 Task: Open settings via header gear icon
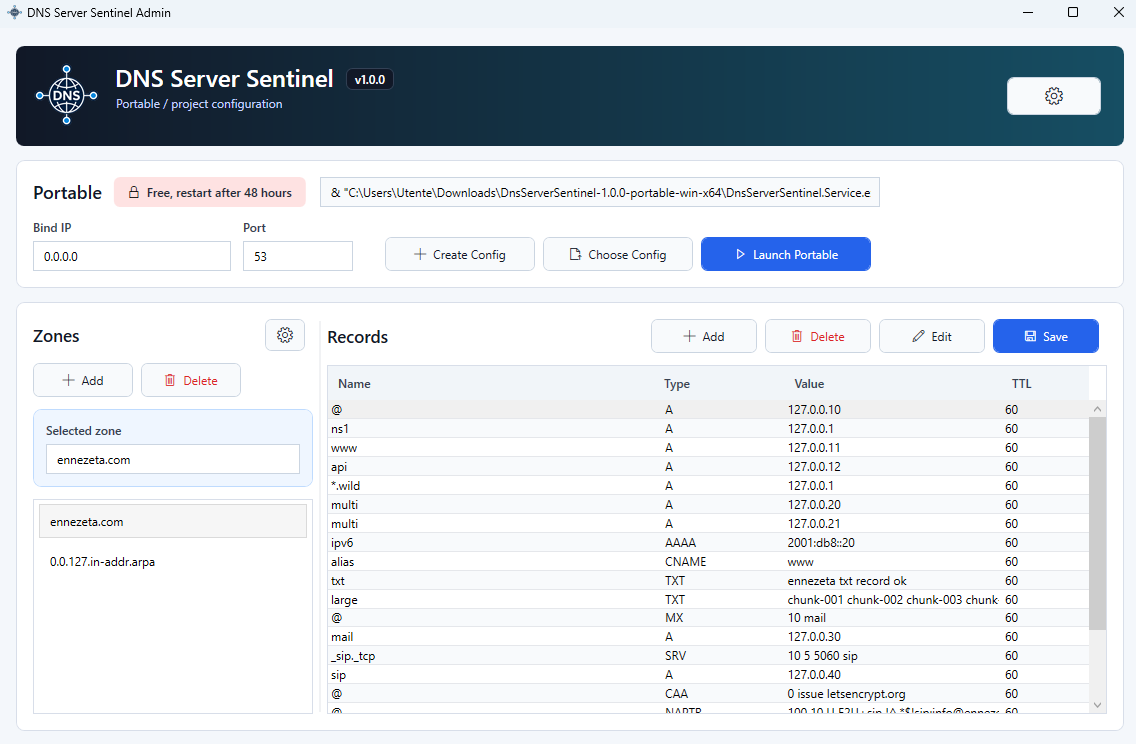[1053, 96]
